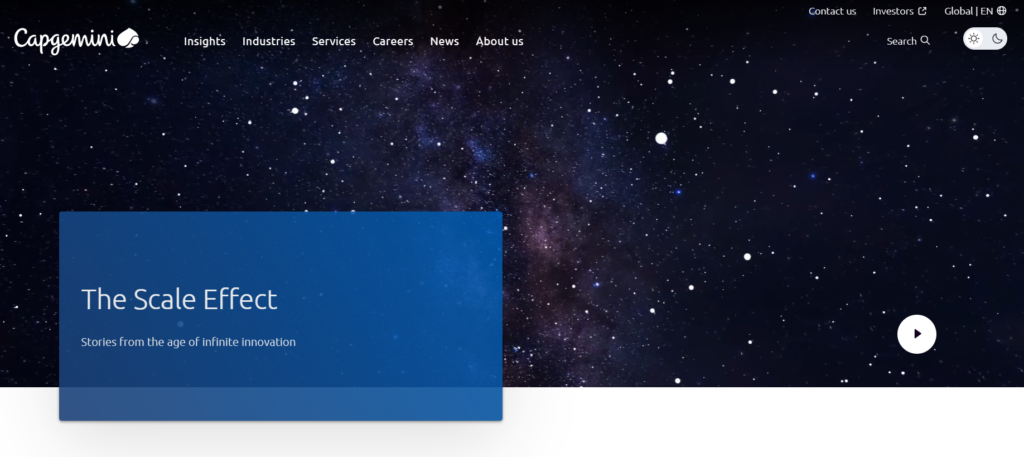1024x457 pixels.
Task: Click the Search label in the header
Action: pos(901,41)
